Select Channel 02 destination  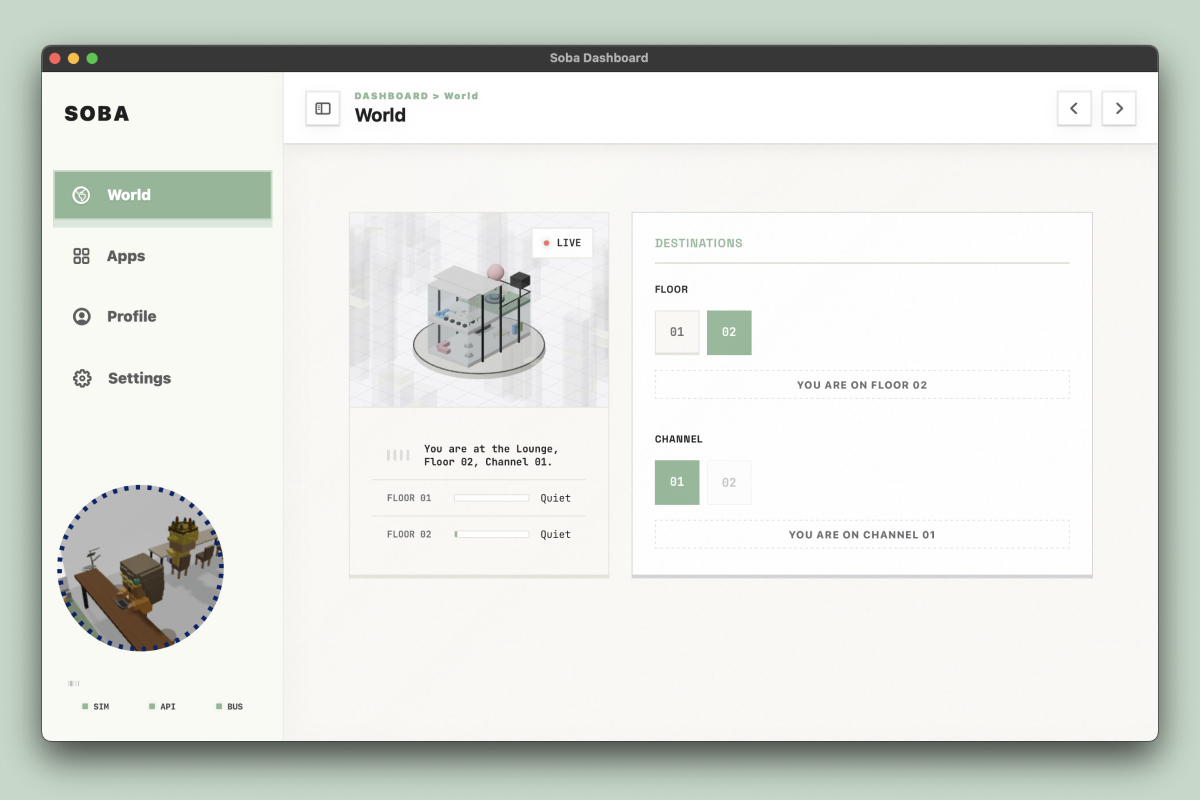pos(729,482)
